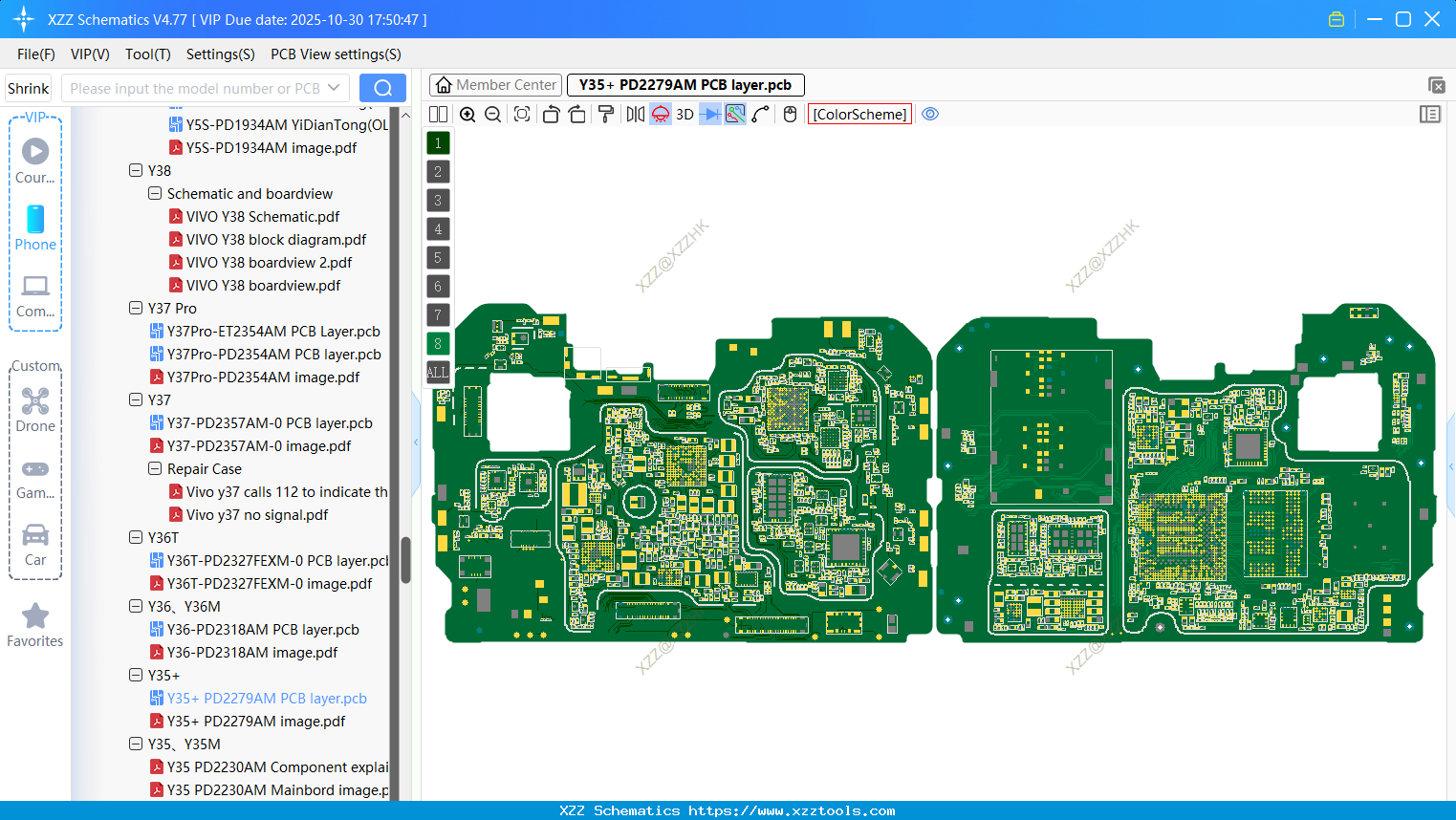Toggle the red lamp display mode
The height and width of the screenshot is (820, 1456).
pyautogui.click(x=661, y=114)
